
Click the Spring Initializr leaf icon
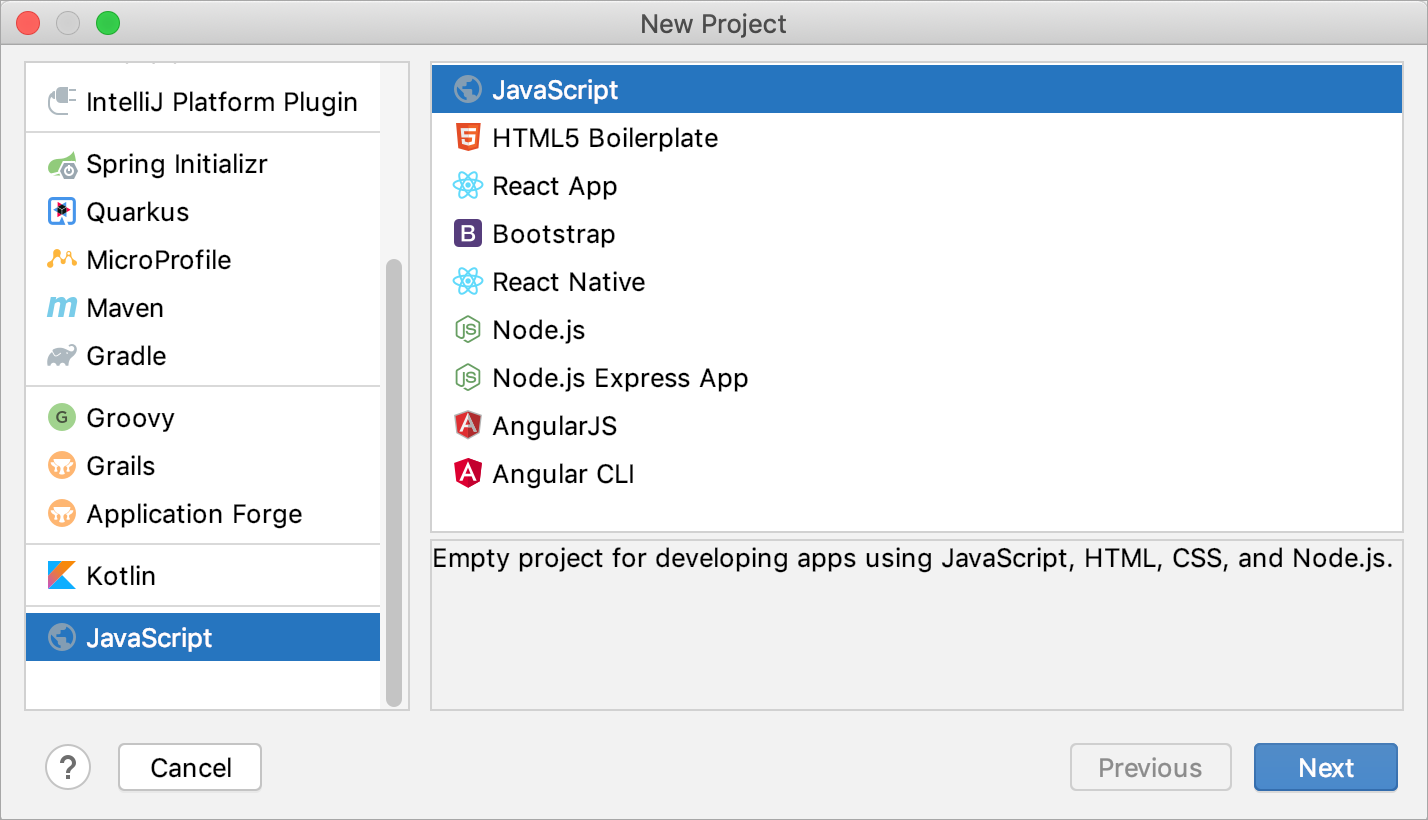tap(62, 164)
